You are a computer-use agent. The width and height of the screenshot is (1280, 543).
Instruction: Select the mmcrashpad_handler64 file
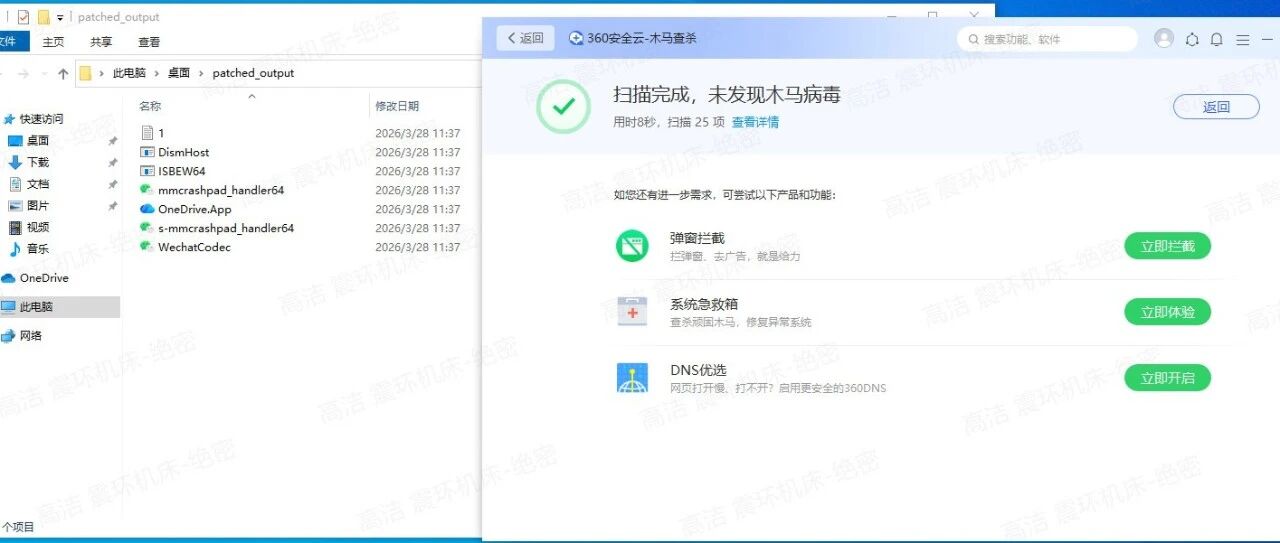[x=212, y=190]
